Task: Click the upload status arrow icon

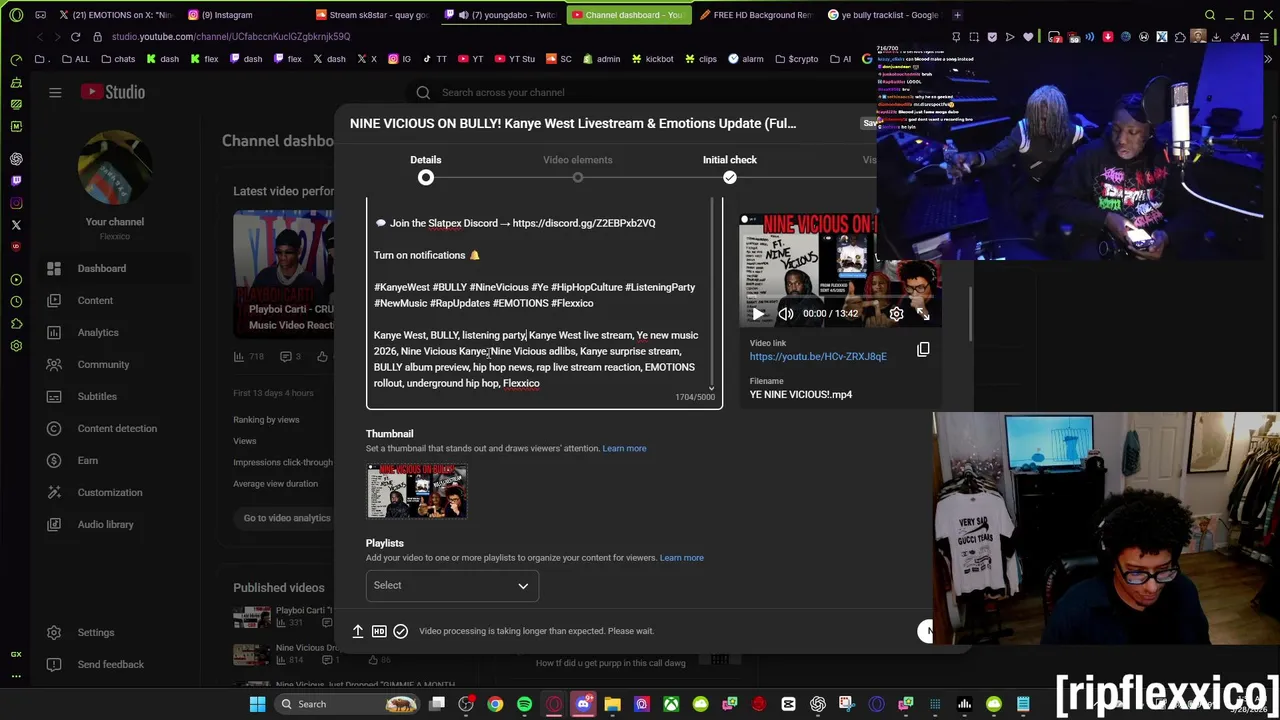Action: coord(358,631)
